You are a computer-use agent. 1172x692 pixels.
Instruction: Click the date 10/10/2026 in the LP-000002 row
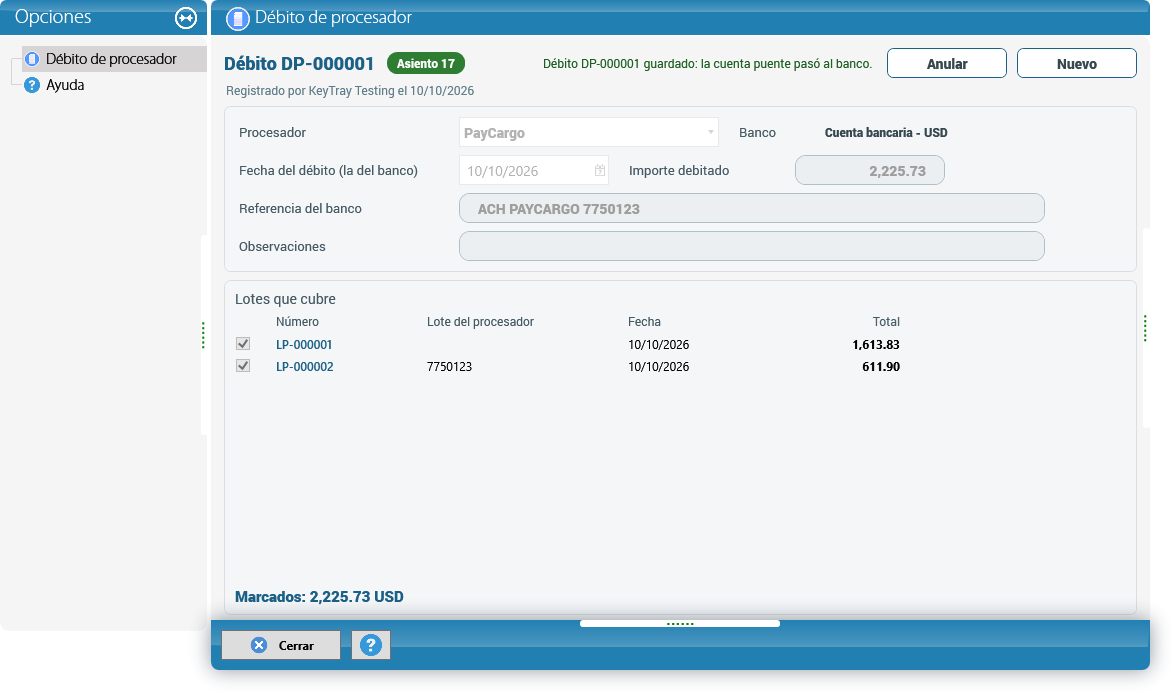(x=659, y=367)
